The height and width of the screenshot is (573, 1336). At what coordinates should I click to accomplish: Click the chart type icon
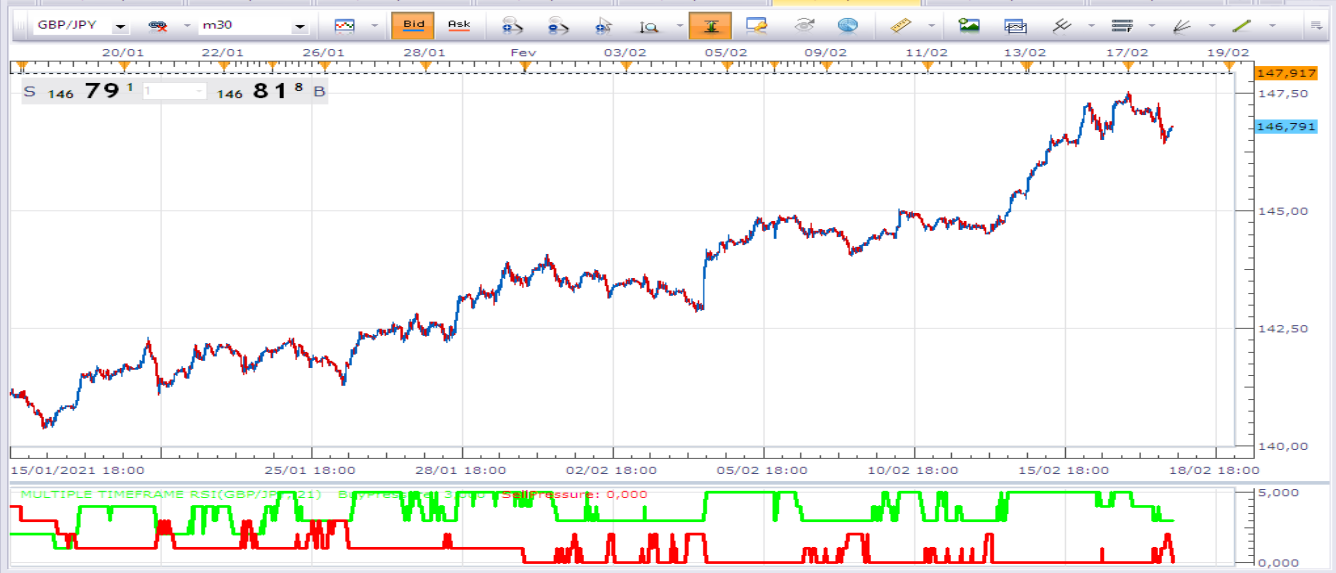pos(344,26)
